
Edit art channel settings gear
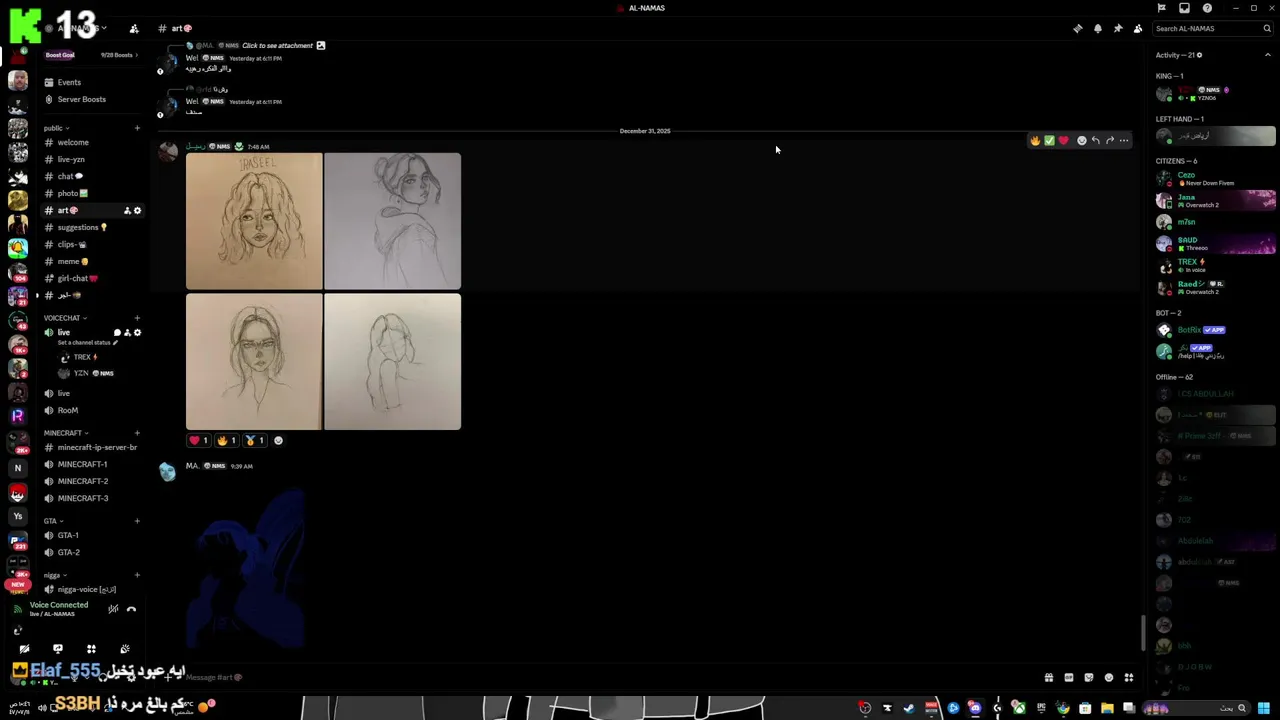[x=138, y=210]
